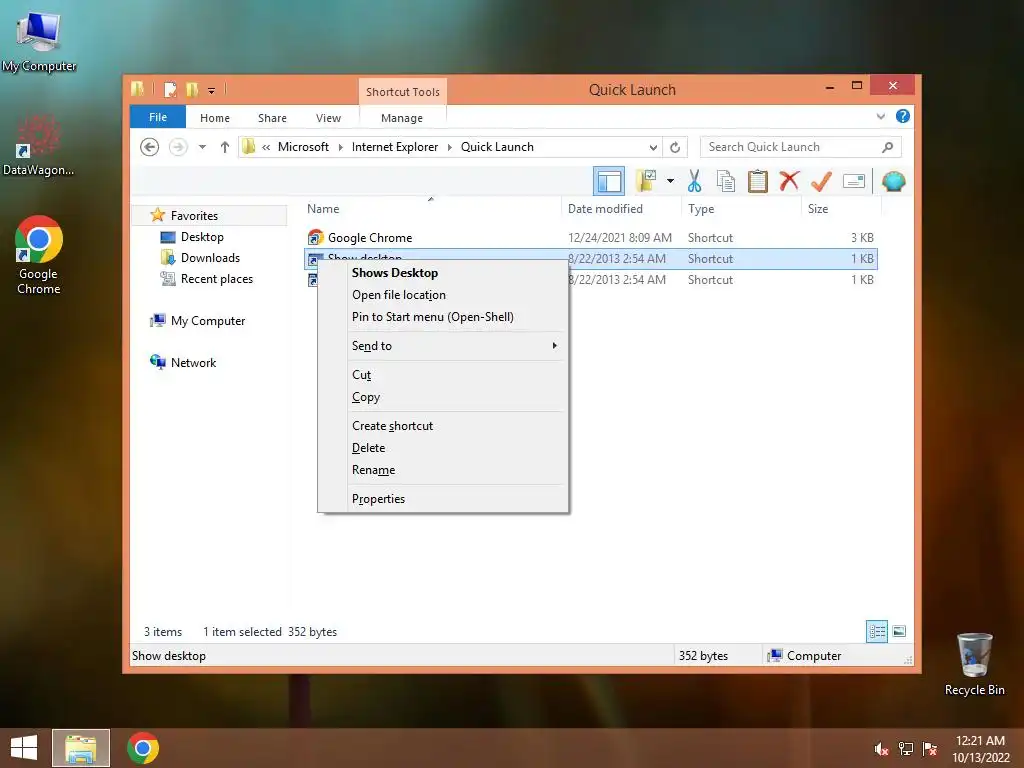Click the Paste clipboard toolbar icon
This screenshot has height=768, width=1024.
(x=757, y=181)
